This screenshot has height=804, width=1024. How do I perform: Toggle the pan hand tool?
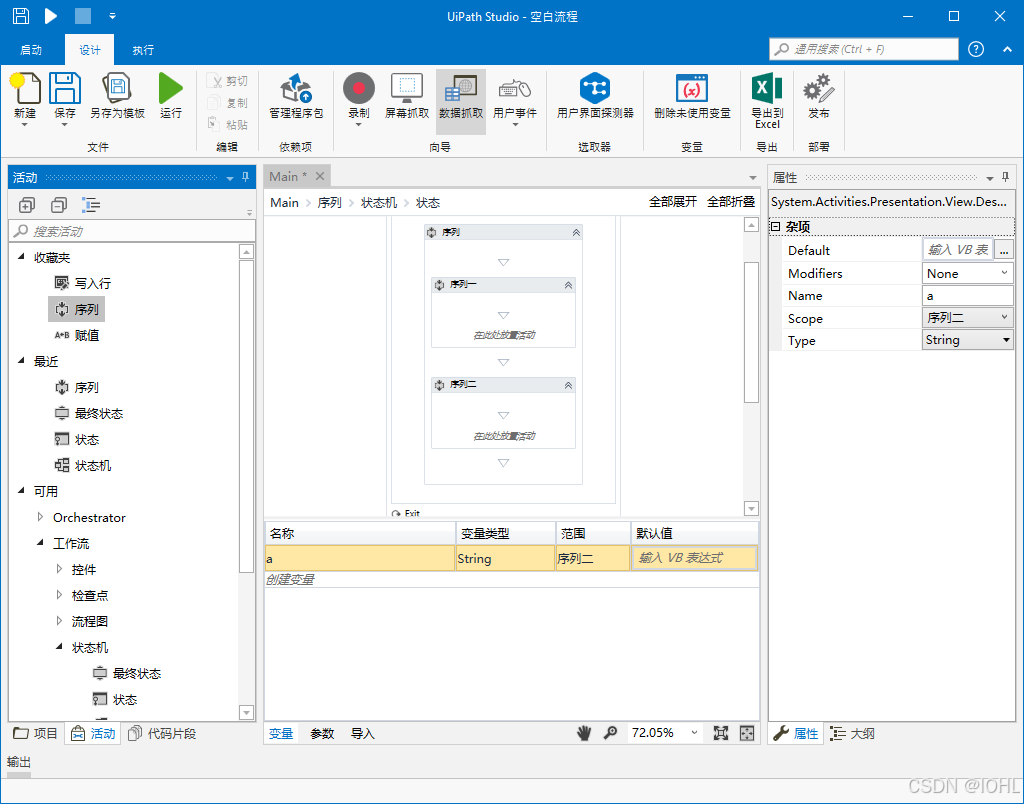click(584, 733)
